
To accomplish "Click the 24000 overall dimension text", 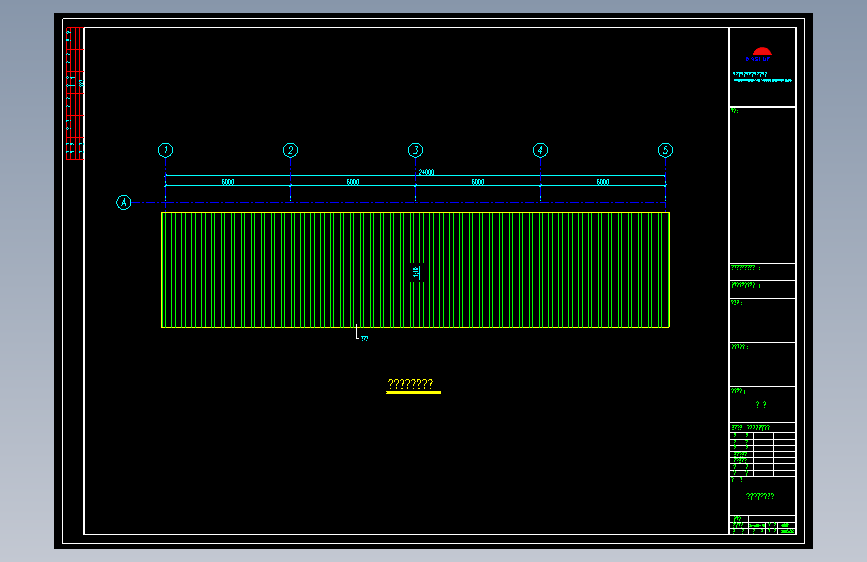I will tap(426, 172).
